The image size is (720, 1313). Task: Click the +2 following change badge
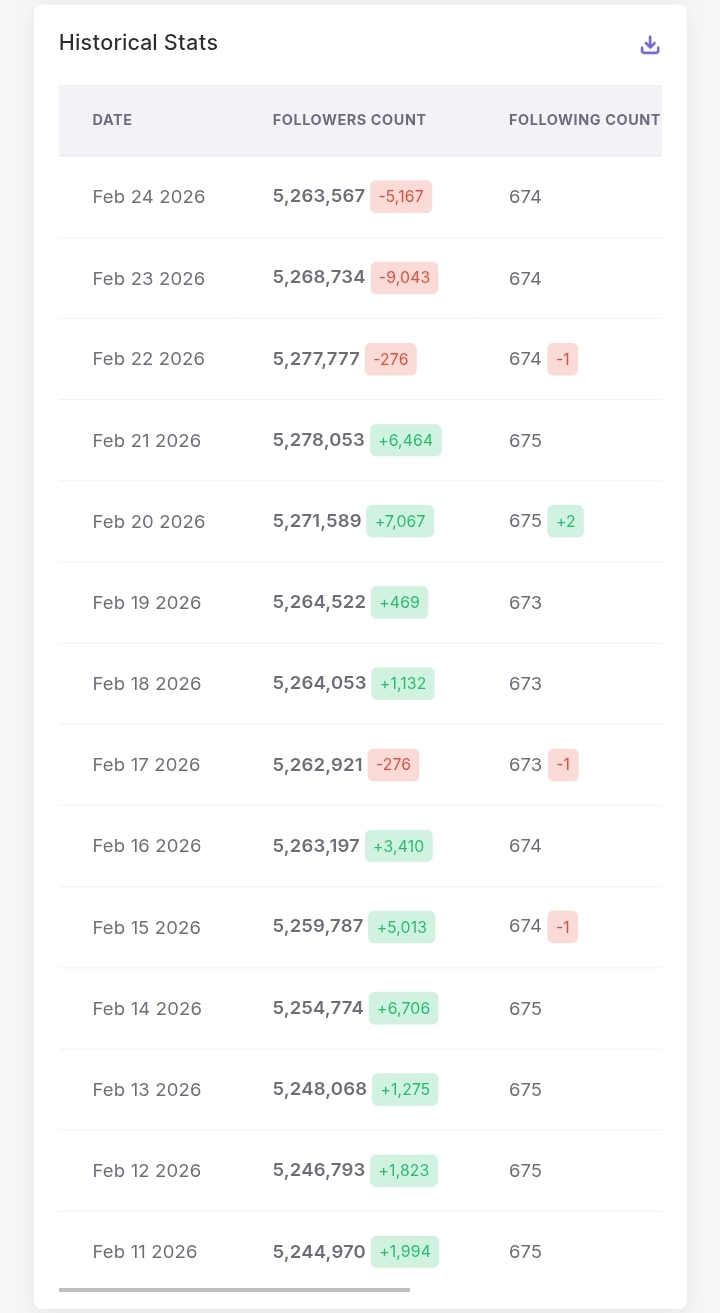tap(565, 521)
